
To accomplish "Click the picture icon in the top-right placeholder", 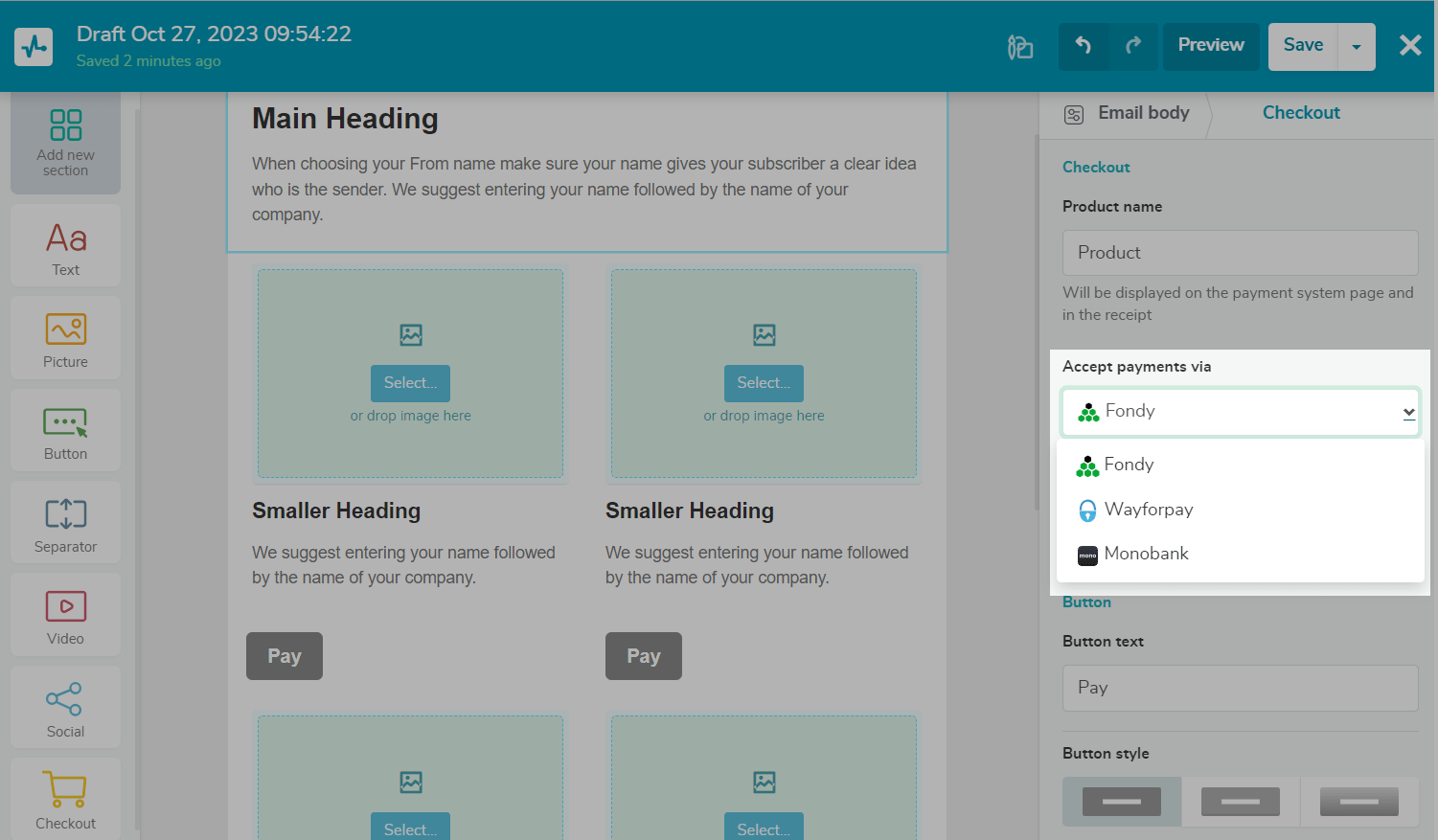I will pyautogui.click(x=765, y=335).
